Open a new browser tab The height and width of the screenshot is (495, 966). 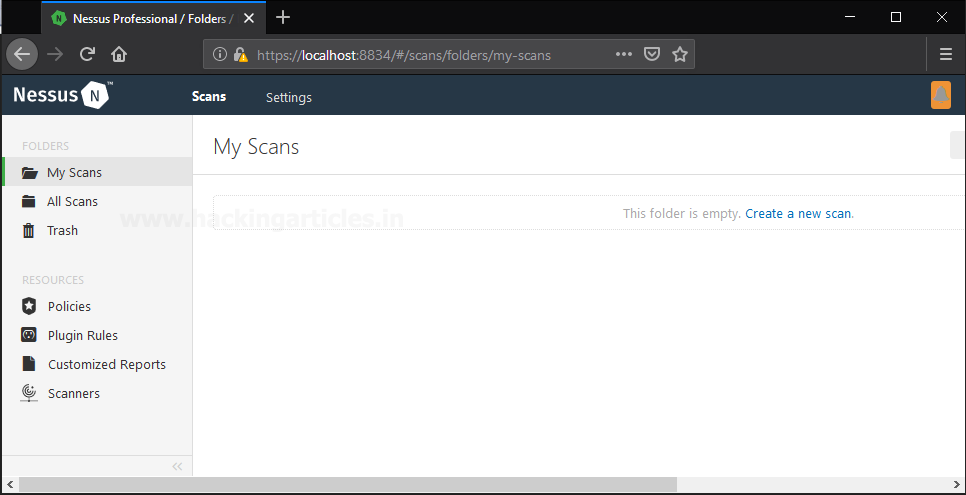(283, 17)
